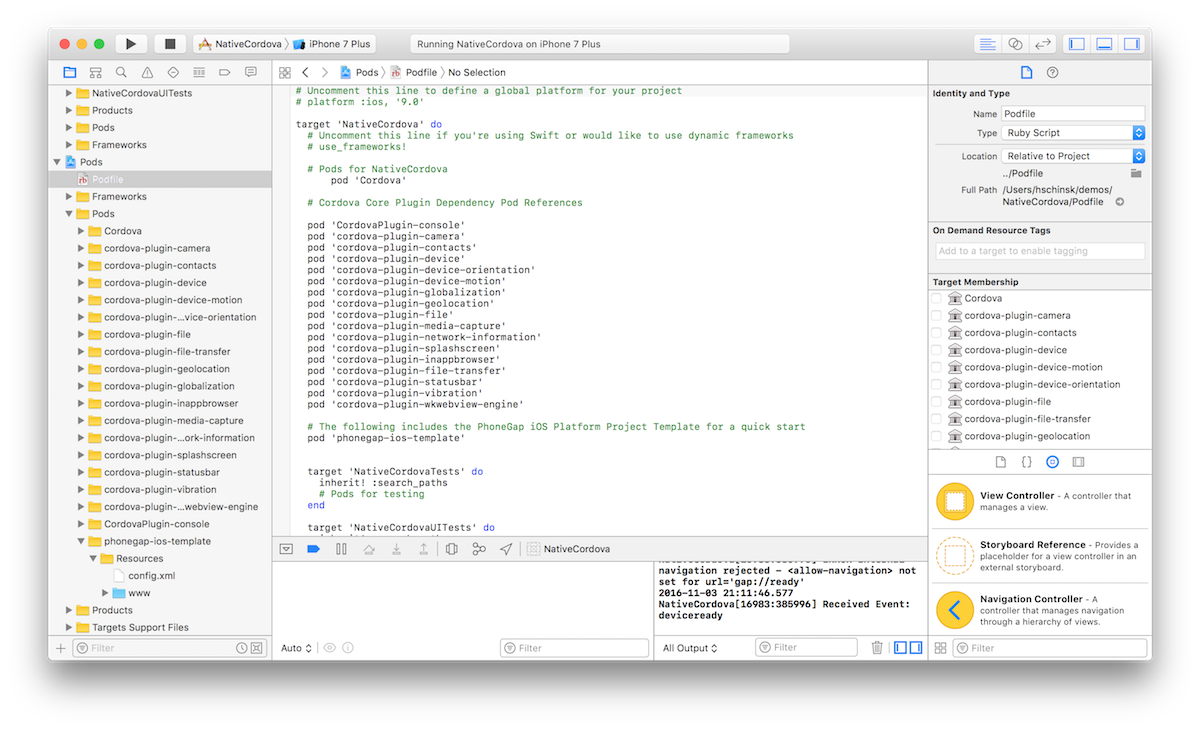Expand the NativeCordovaUITests folder

point(69,93)
